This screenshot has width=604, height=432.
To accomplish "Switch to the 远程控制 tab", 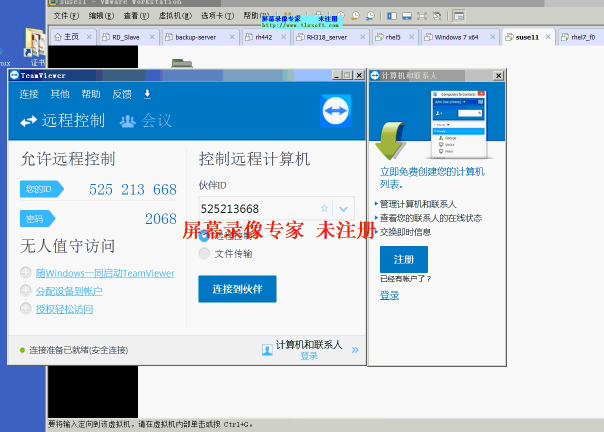I will [62, 121].
